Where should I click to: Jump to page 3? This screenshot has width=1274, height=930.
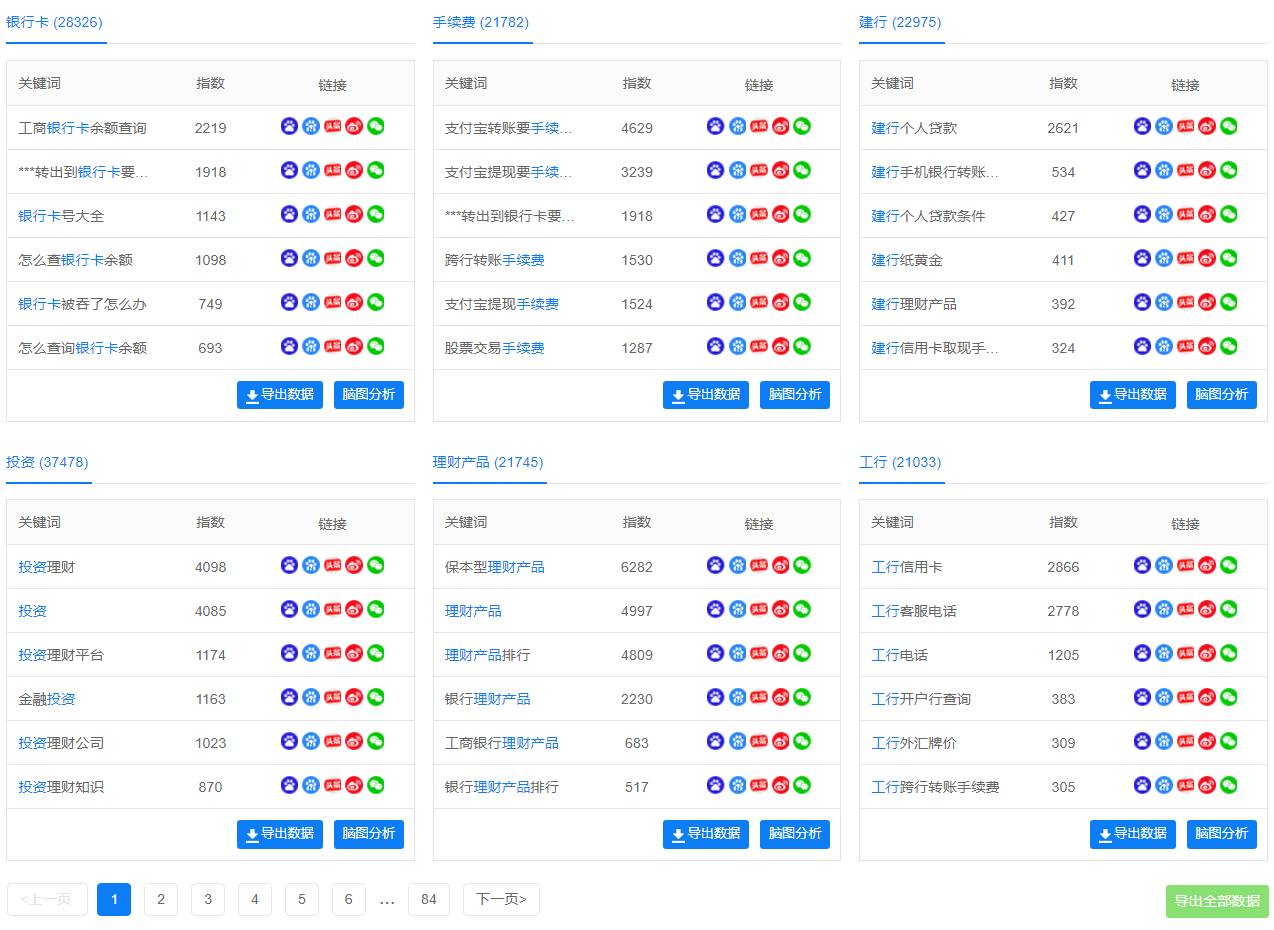(x=208, y=899)
